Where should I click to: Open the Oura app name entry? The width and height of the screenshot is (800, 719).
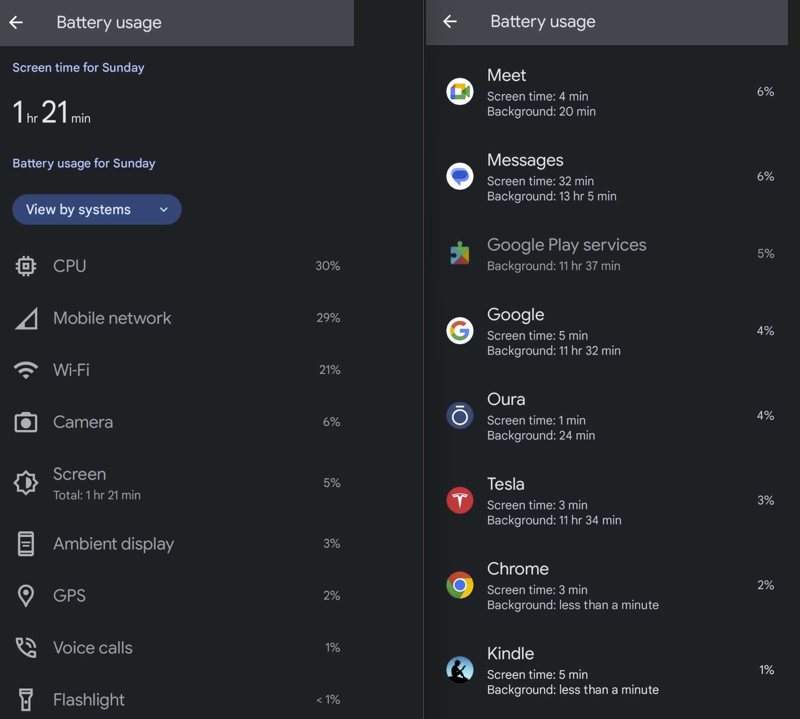tap(506, 399)
